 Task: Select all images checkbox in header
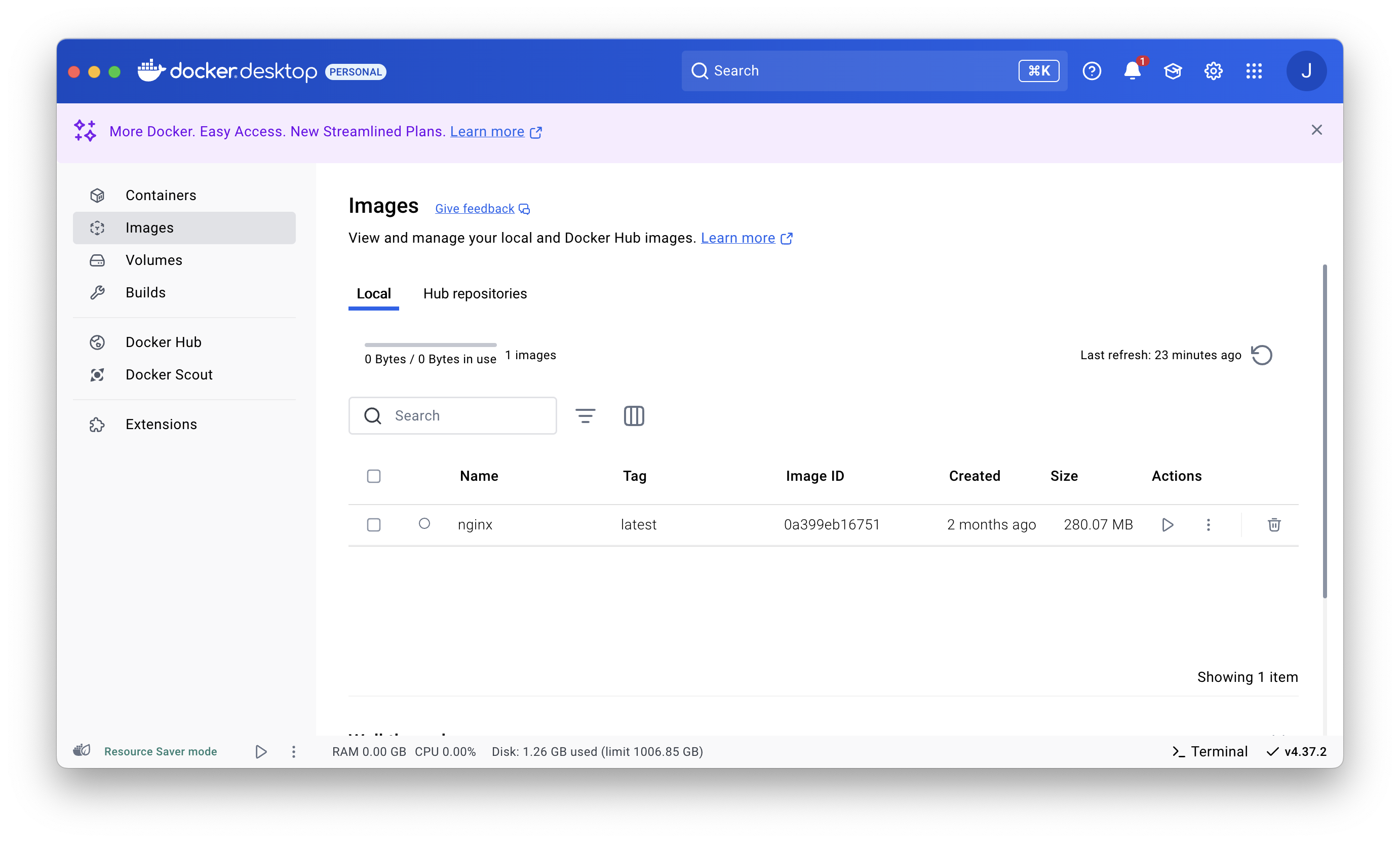pyautogui.click(x=374, y=476)
